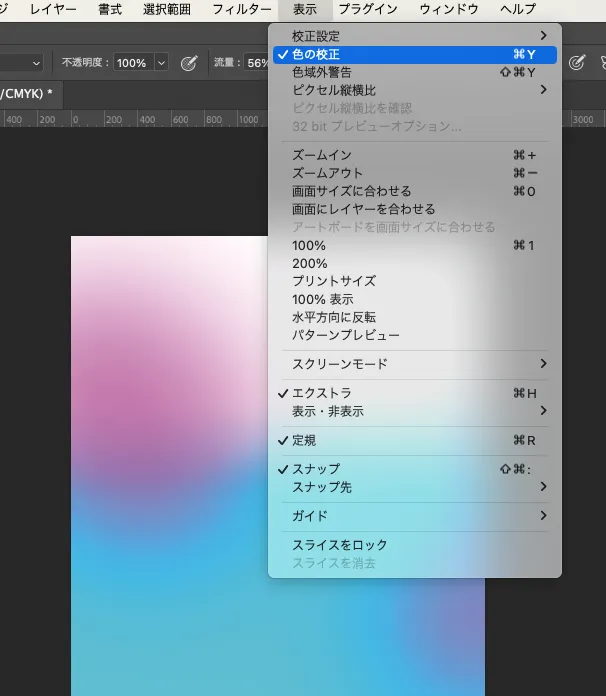Click the 流量 56% value field

[256, 63]
